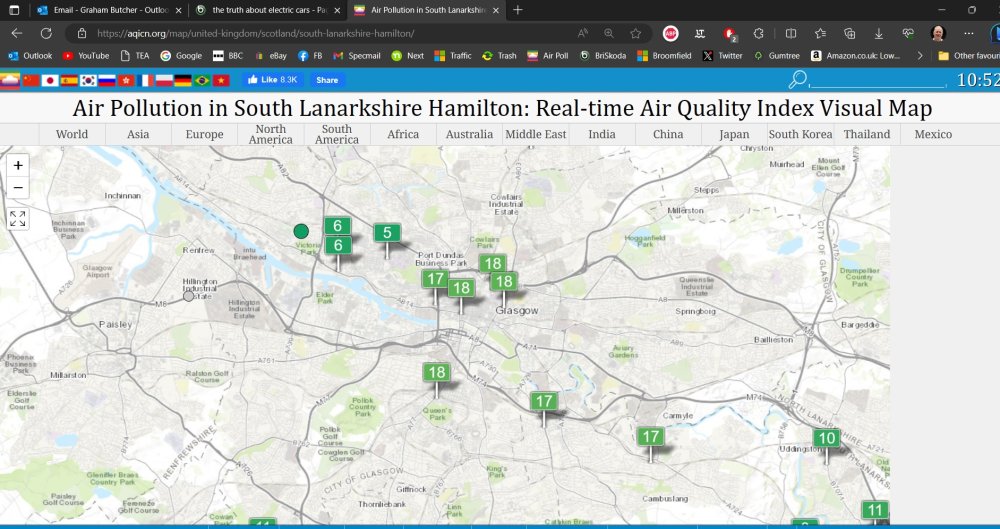
Task: Click the Facebook Like 8.3K button
Action: [272, 80]
